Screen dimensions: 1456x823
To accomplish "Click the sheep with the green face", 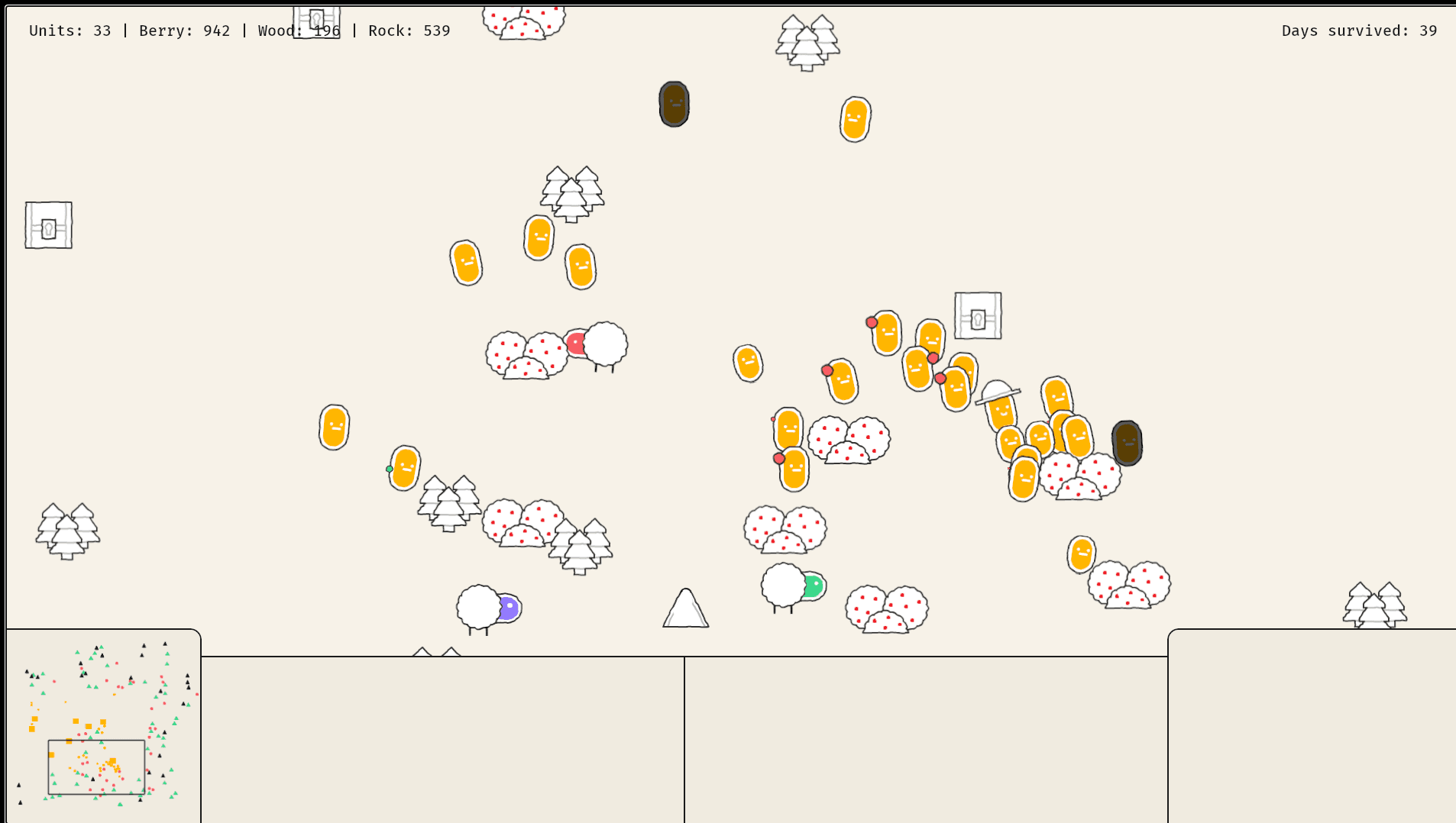I will click(793, 587).
